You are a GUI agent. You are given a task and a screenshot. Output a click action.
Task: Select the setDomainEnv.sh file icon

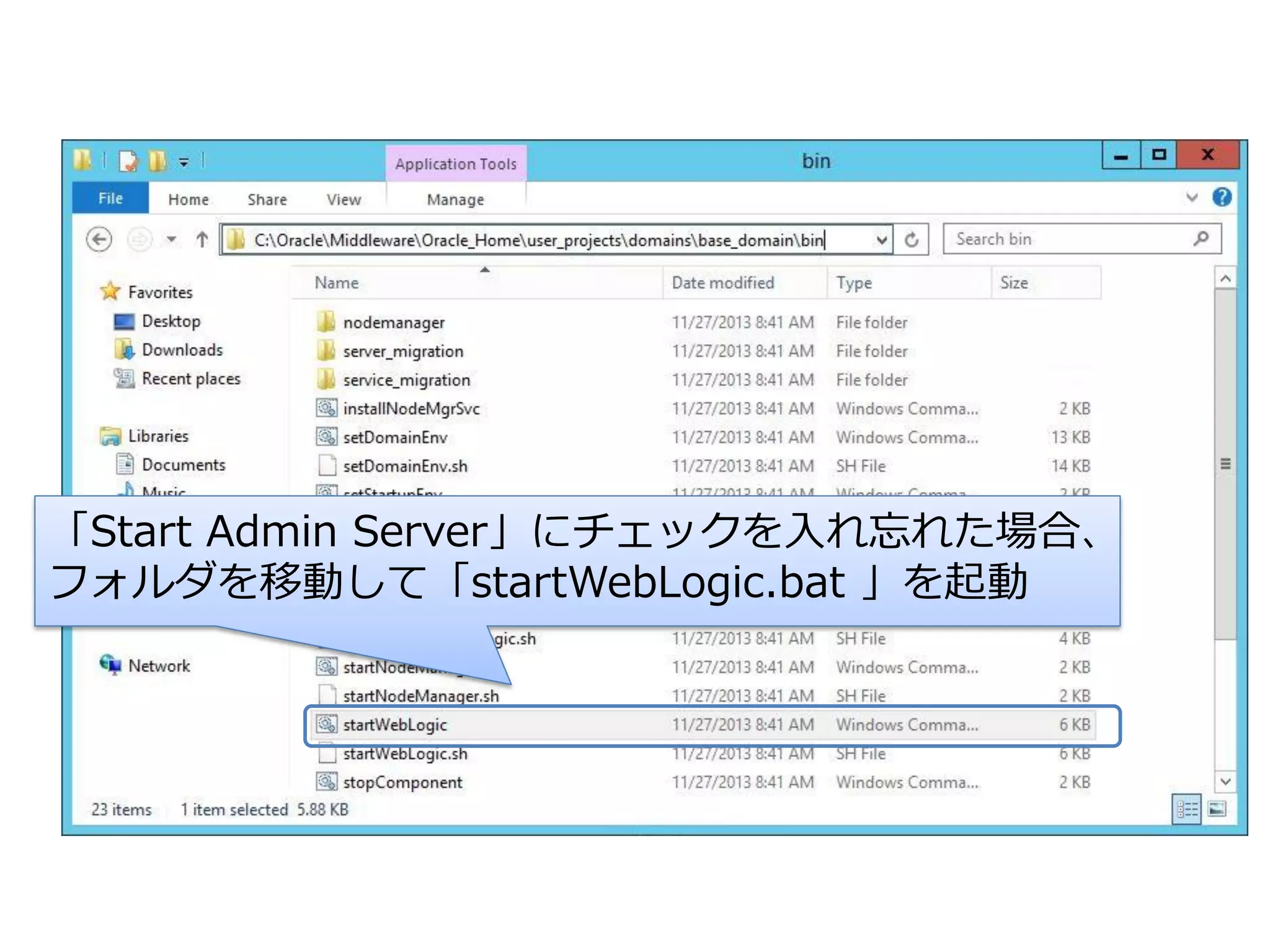tap(326, 465)
